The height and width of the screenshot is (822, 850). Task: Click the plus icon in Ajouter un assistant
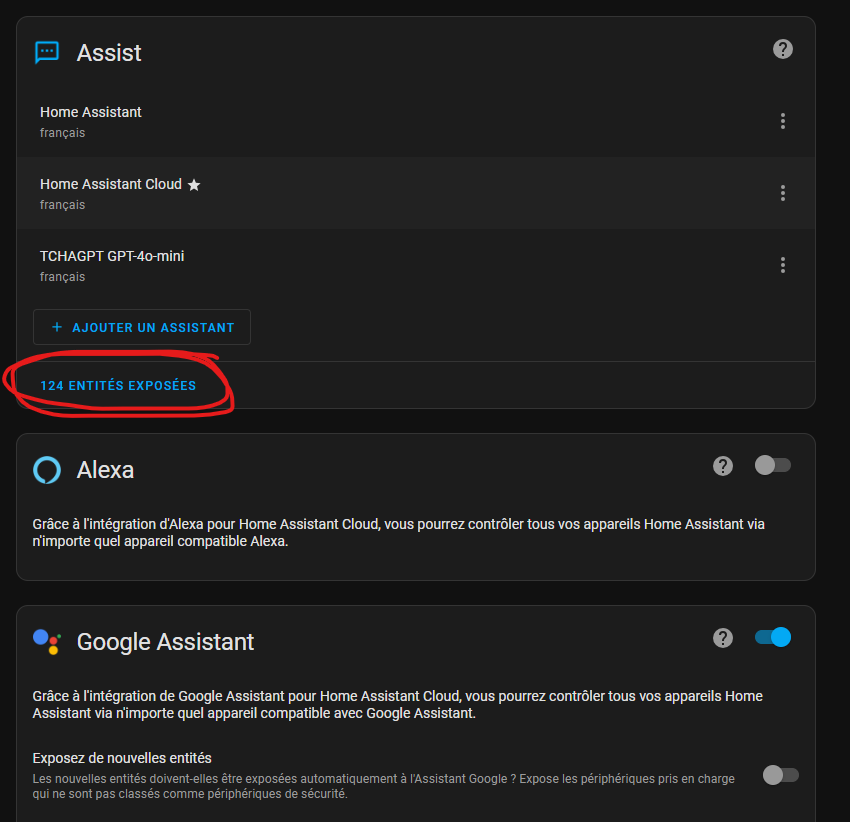point(57,327)
